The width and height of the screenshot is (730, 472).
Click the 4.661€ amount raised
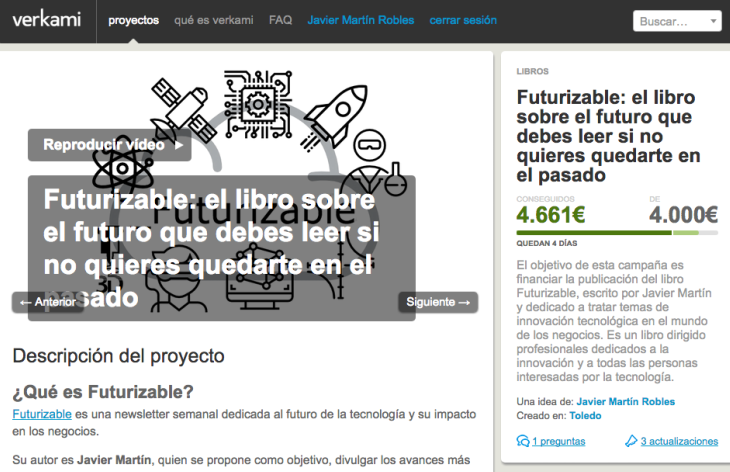click(x=551, y=215)
